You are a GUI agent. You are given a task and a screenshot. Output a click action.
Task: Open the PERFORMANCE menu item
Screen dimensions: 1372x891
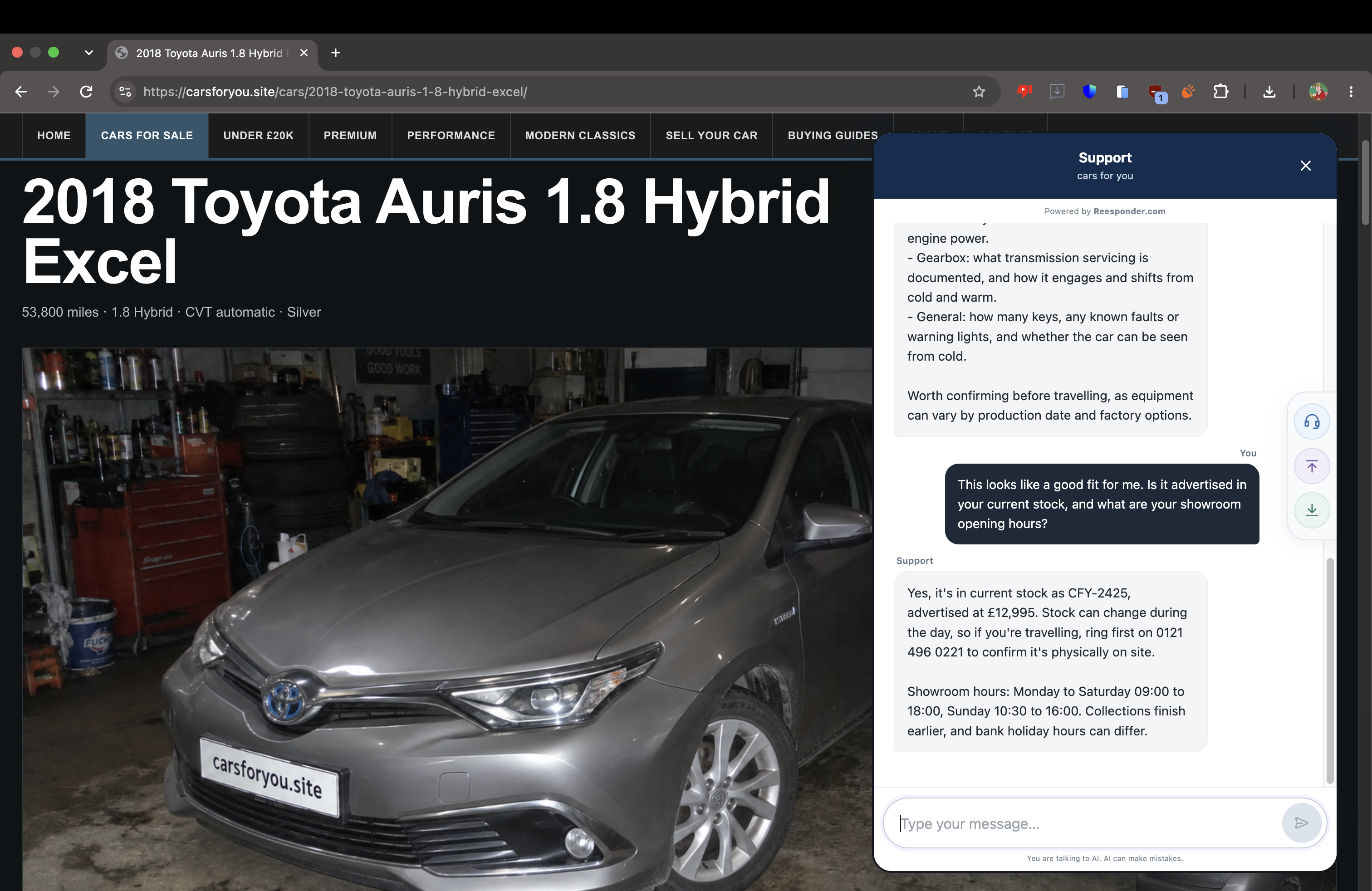(451, 136)
